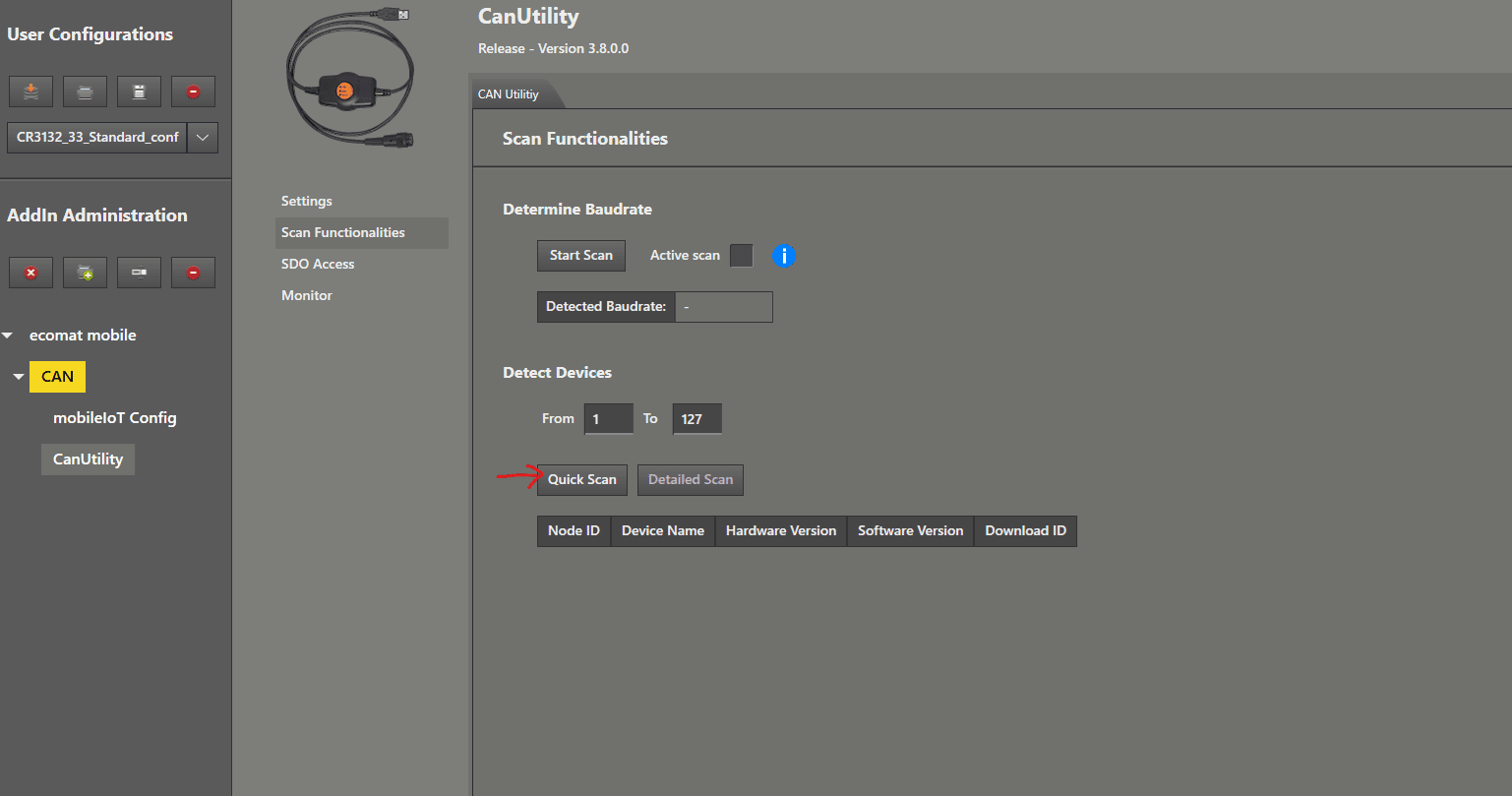
Task: Click the red minus icon under AddIn Administration
Action: pyautogui.click(x=193, y=273)
